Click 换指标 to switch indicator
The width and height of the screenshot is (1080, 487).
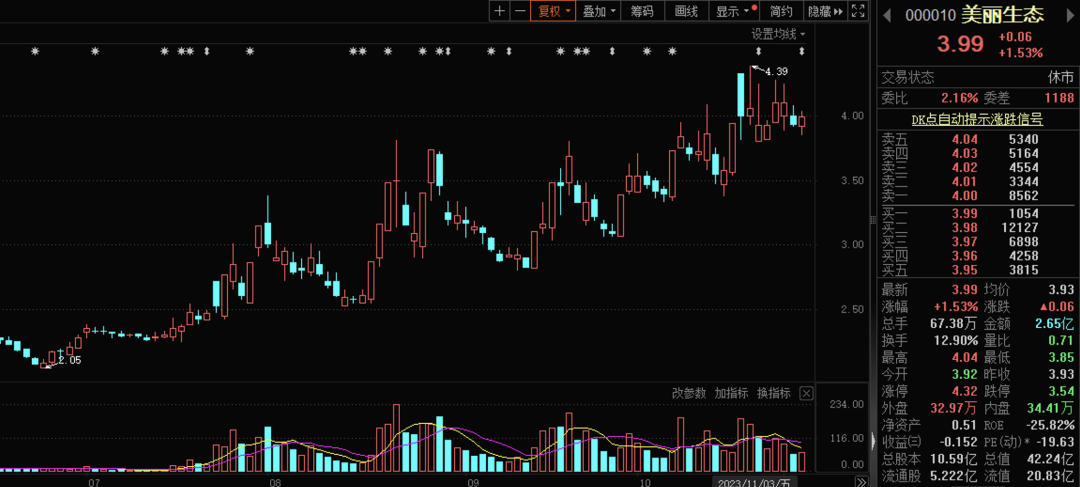coord(773,393)
